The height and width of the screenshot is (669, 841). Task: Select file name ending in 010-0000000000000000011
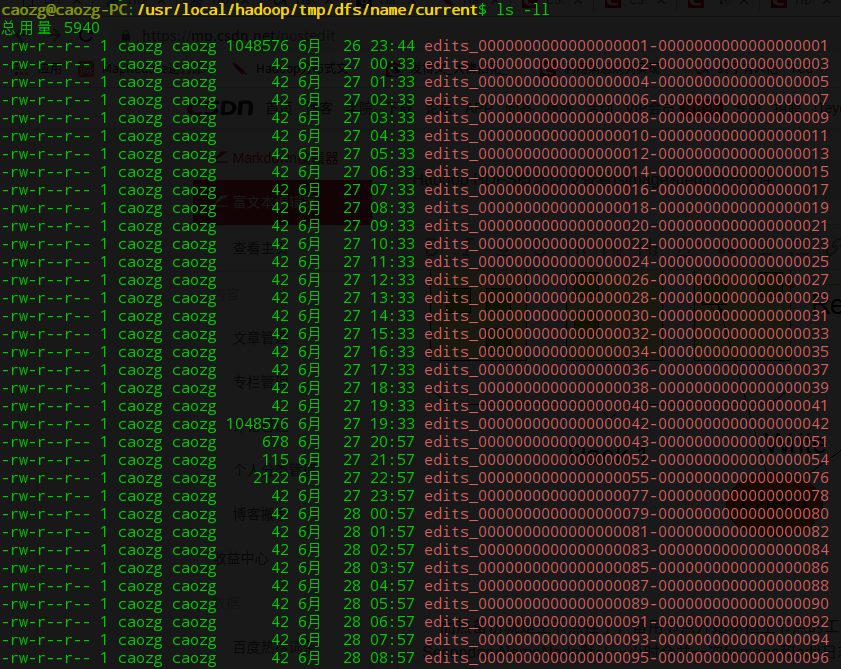click(626, 136)
